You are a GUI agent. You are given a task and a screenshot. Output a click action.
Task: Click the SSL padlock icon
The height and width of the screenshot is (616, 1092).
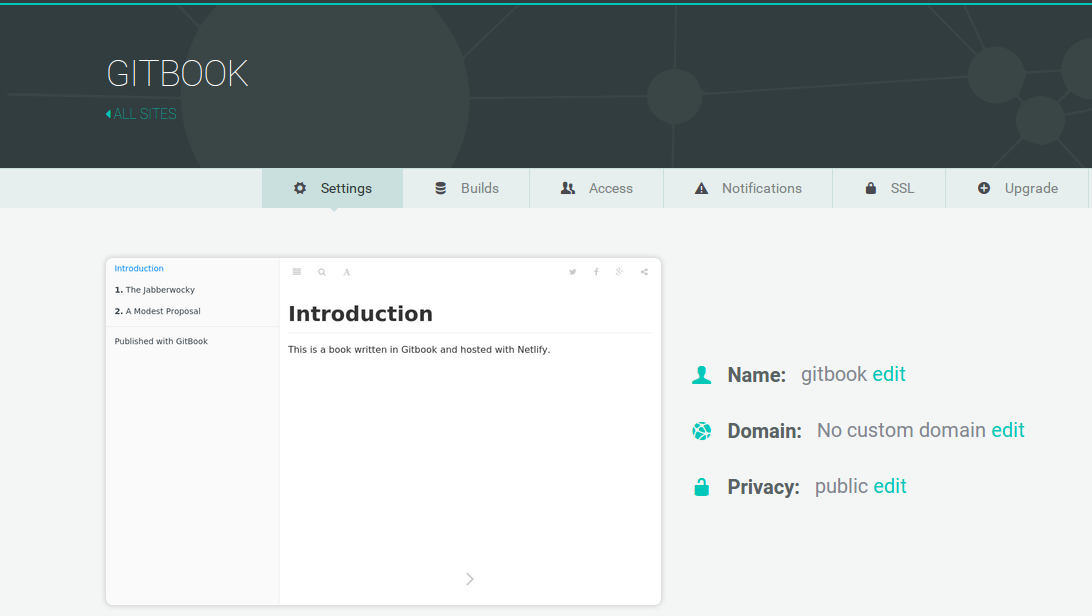tap(871, 188)
